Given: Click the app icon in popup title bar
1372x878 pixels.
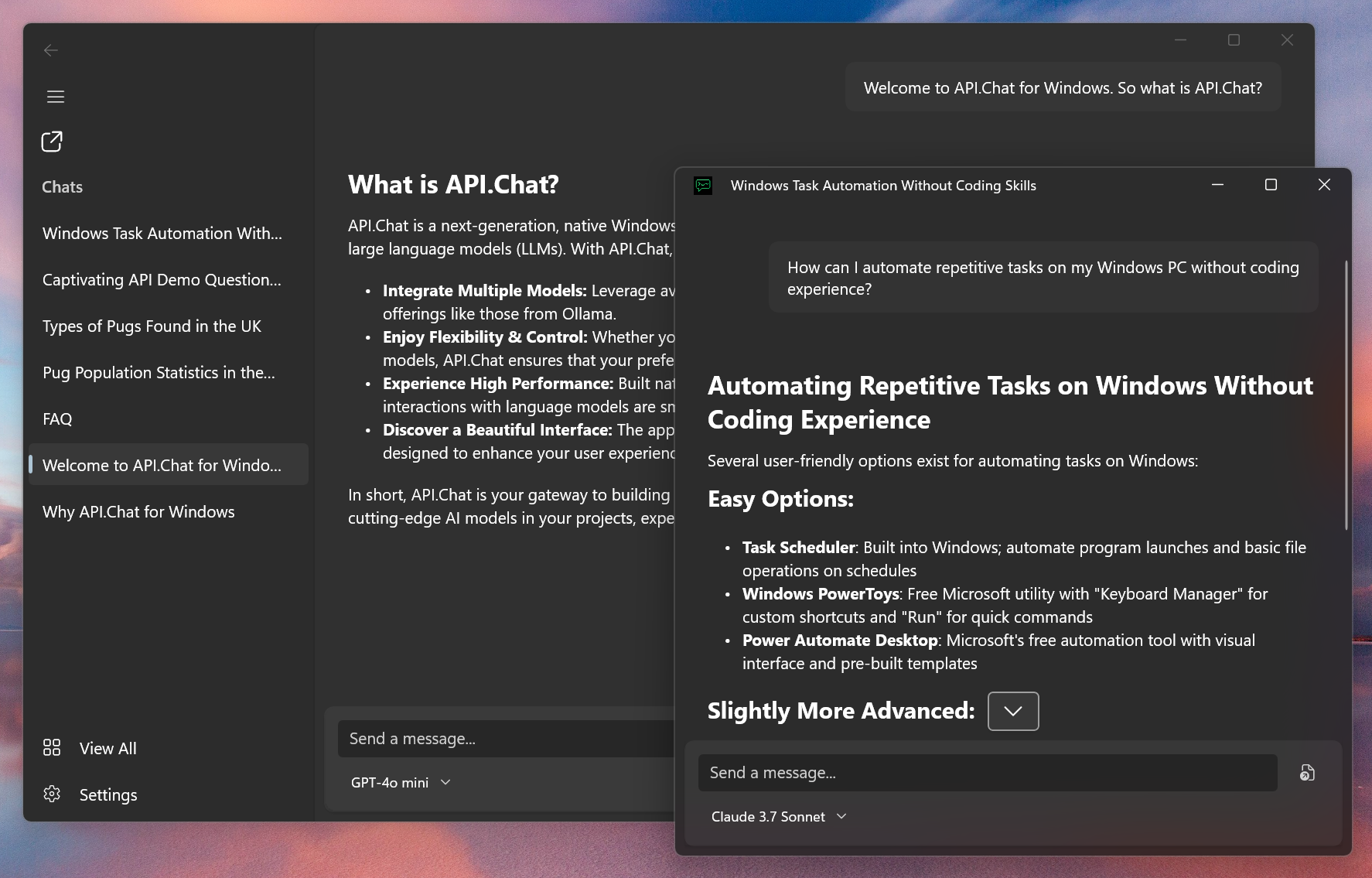Looking at the screenshot, I should [x=703, y=186].
